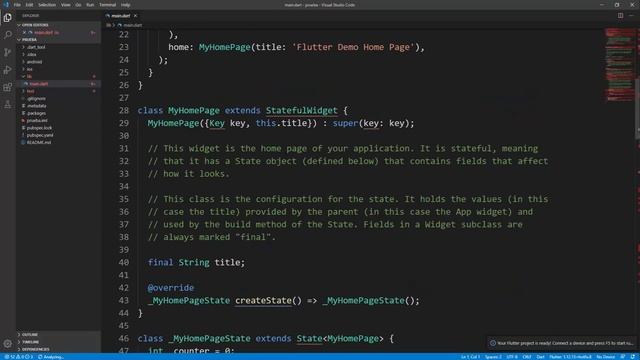This screenshot has width=640, height=360.
Task: Open the Terminal menu
Action: point(108,5)
